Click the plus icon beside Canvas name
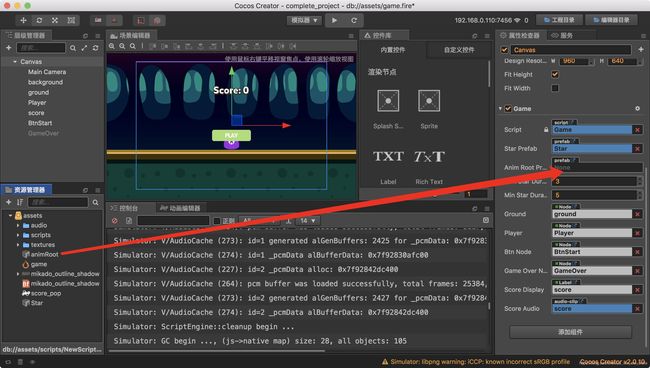Screen dimensions: 650x368 coord(640,49)
